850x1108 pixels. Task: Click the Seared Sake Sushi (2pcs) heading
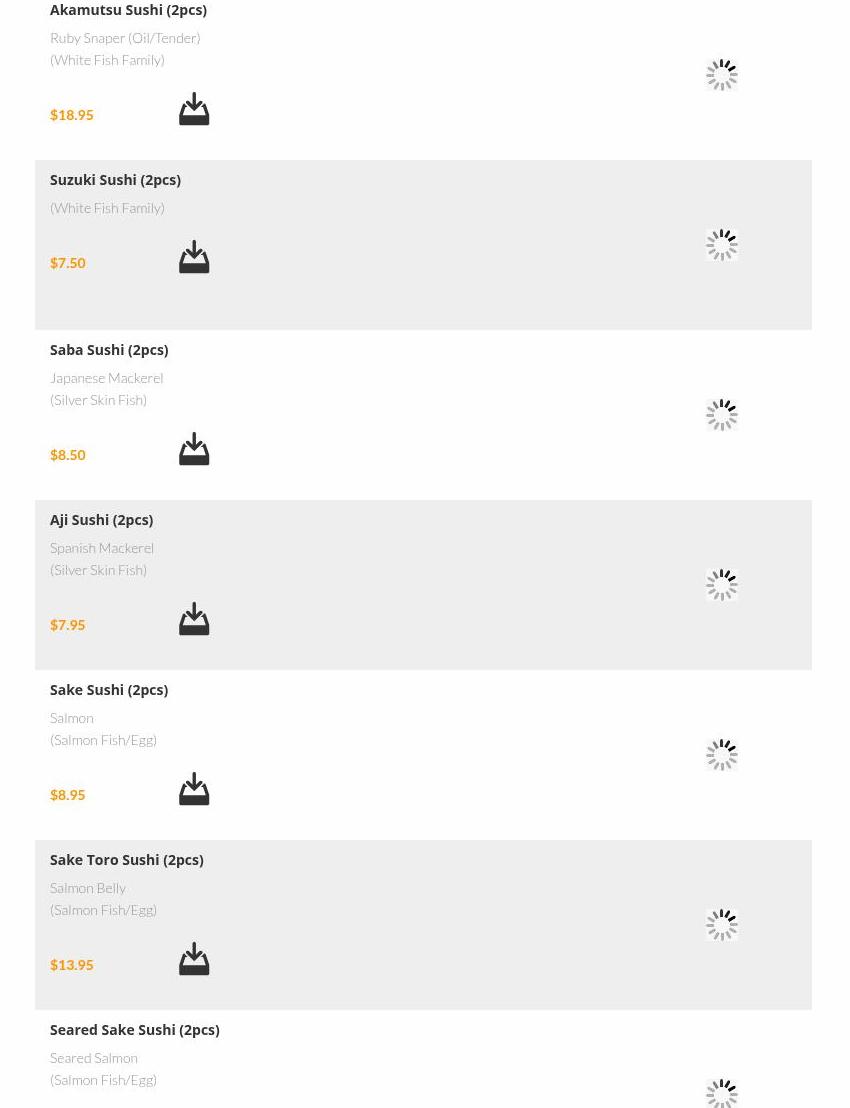(x=134, y=1030)
